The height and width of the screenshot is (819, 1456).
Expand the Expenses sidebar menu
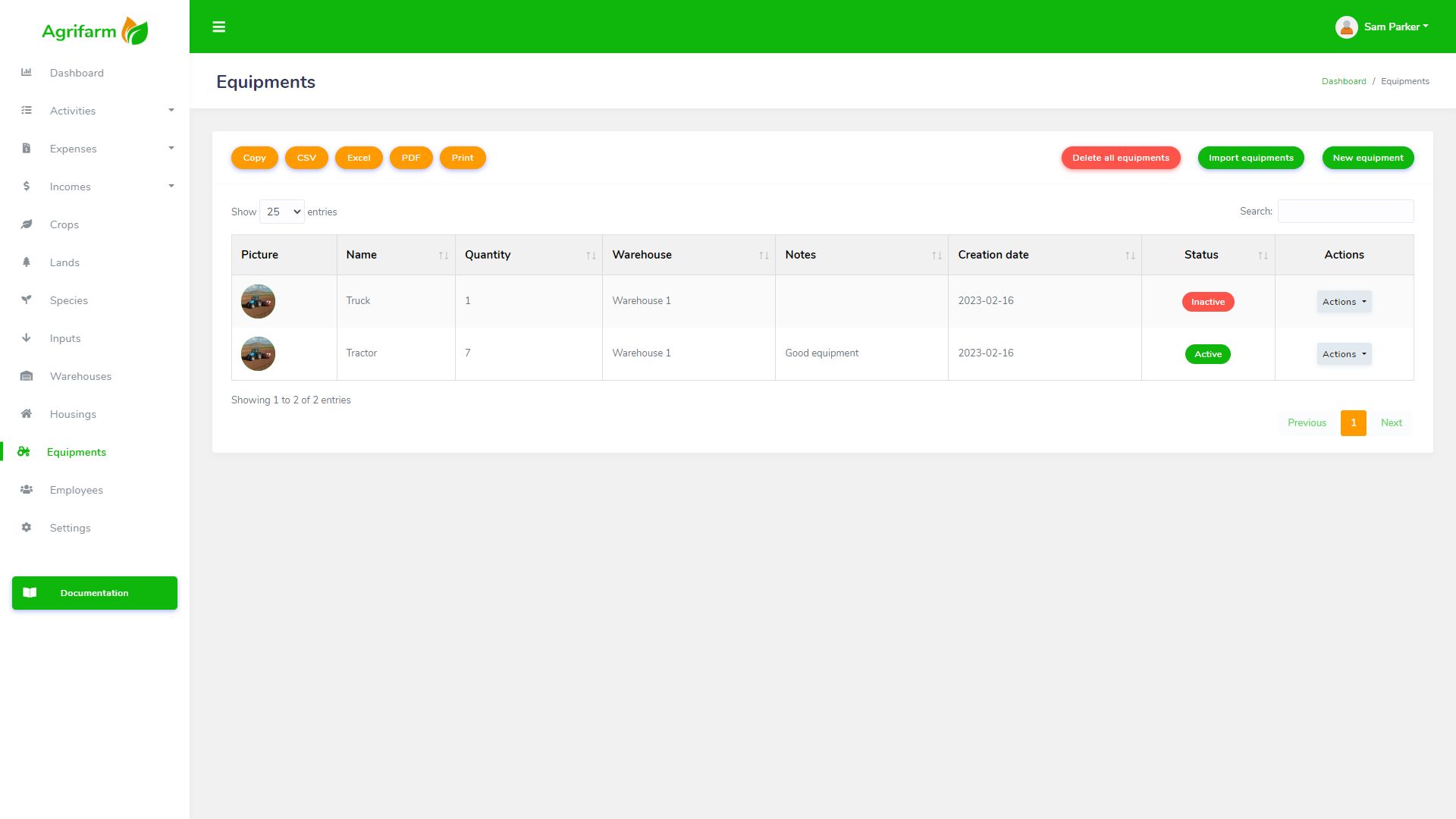(x=74, y=149)
